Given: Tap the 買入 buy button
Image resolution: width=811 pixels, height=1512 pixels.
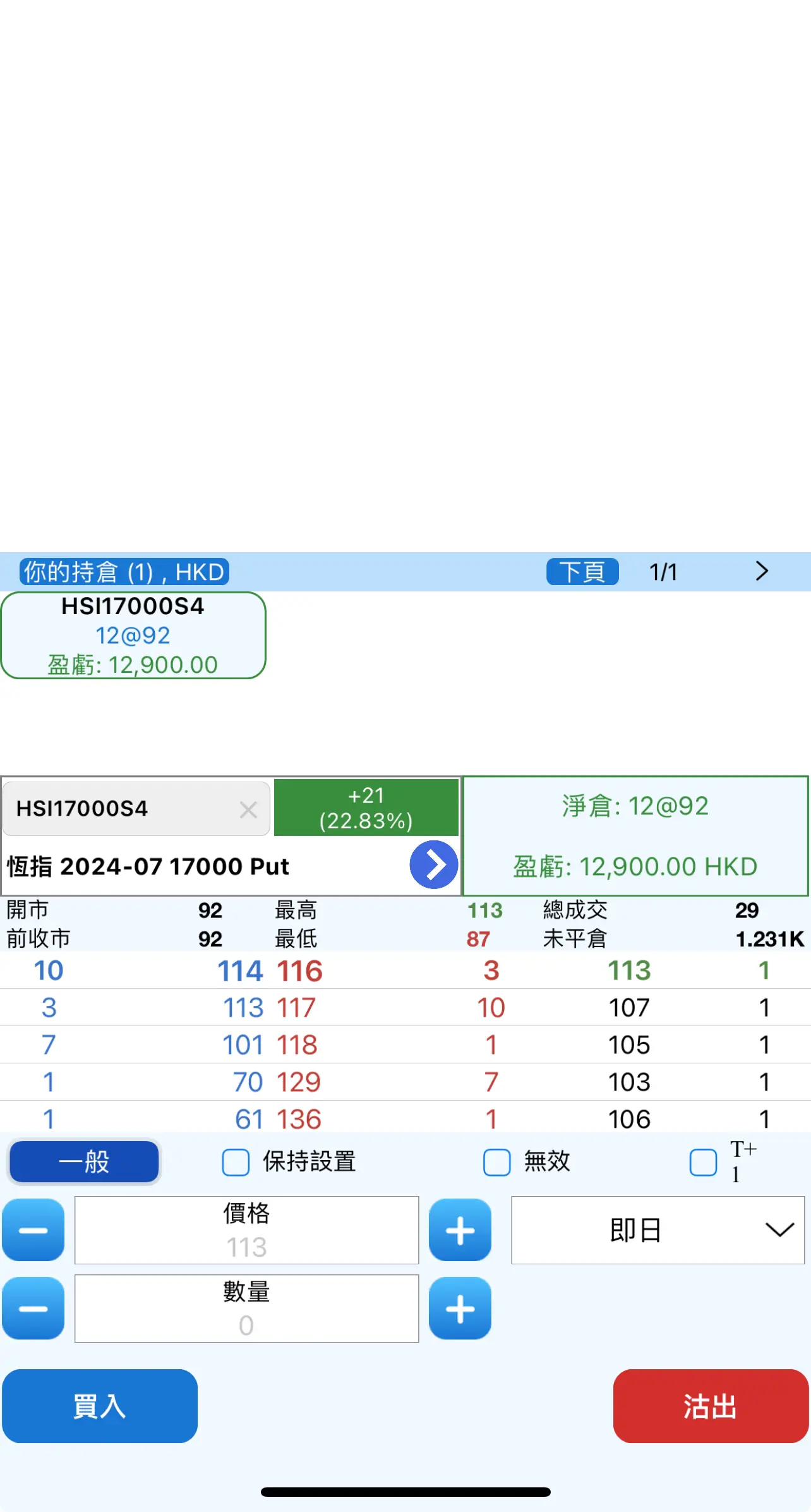Looking at the screenshot, I should click(x=100, y=1406).
